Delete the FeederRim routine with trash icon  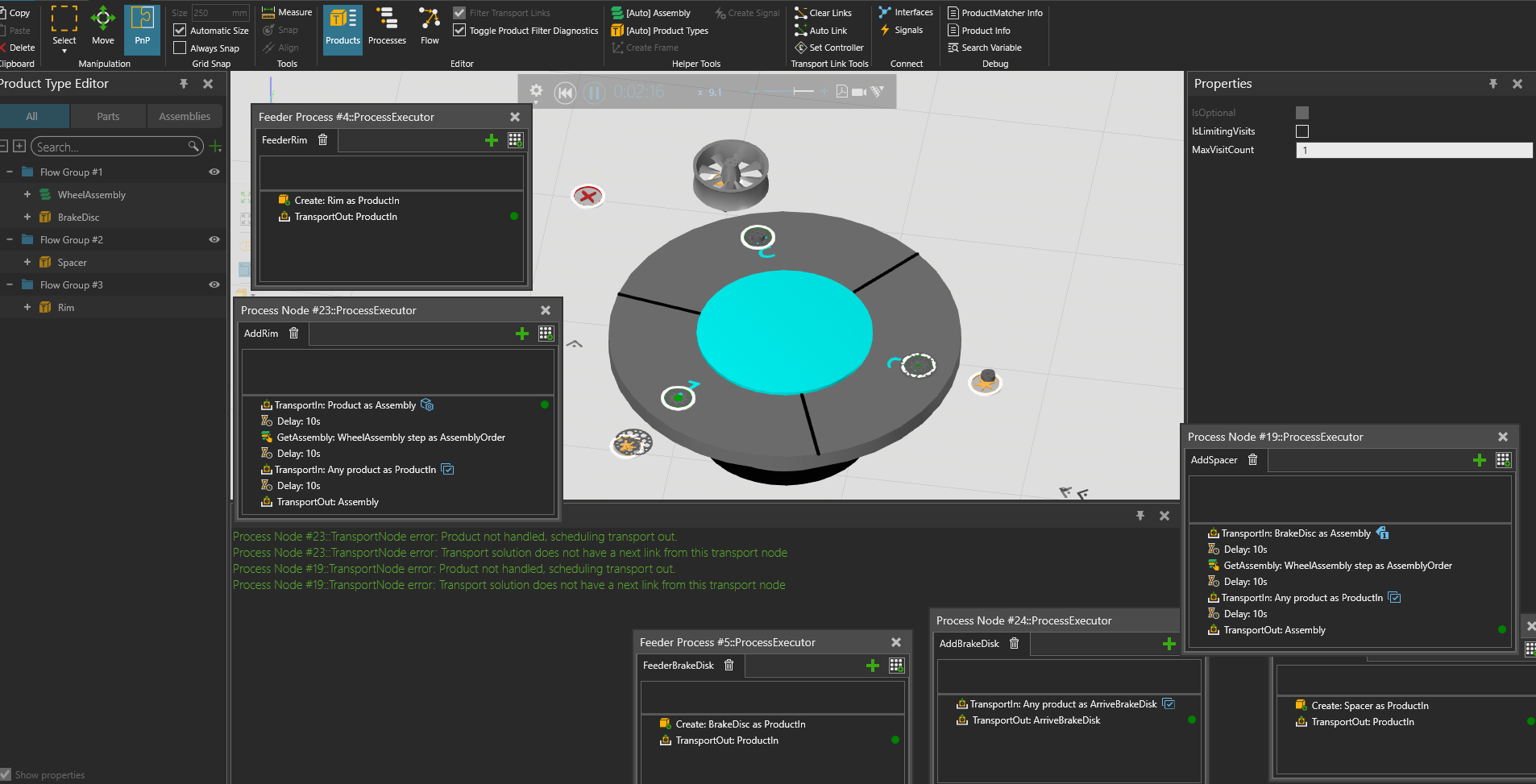click(x=322, y=140)
